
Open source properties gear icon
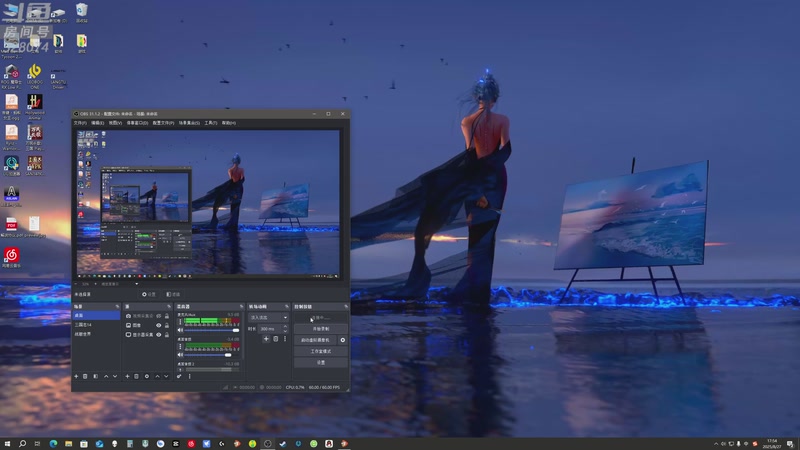pos(147,377)
